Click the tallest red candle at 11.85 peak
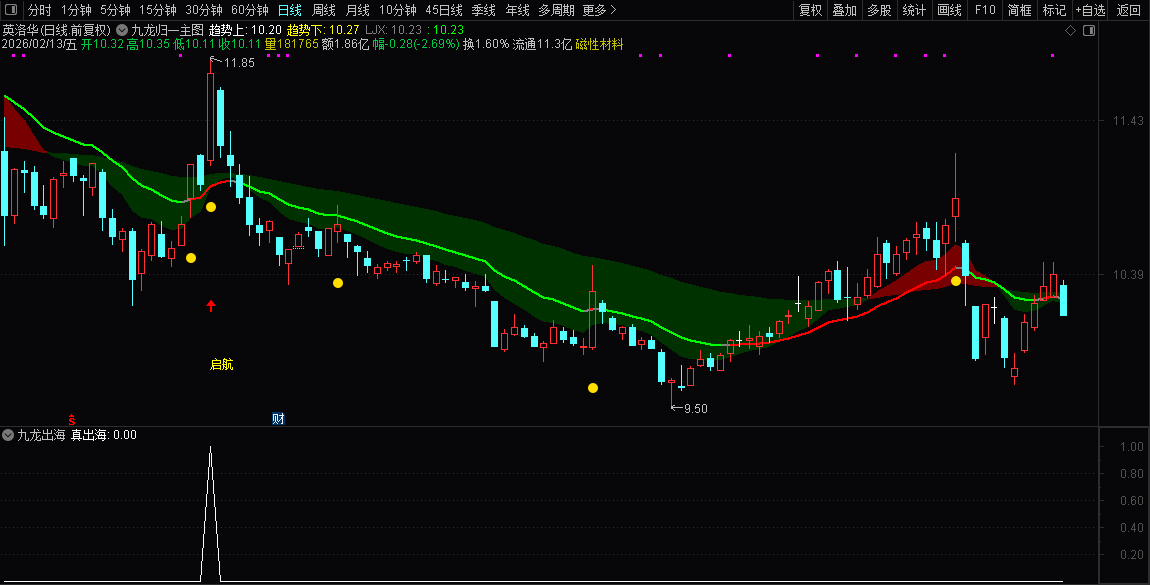Viewport: 1150px width, 585px height. pos(210,116)
